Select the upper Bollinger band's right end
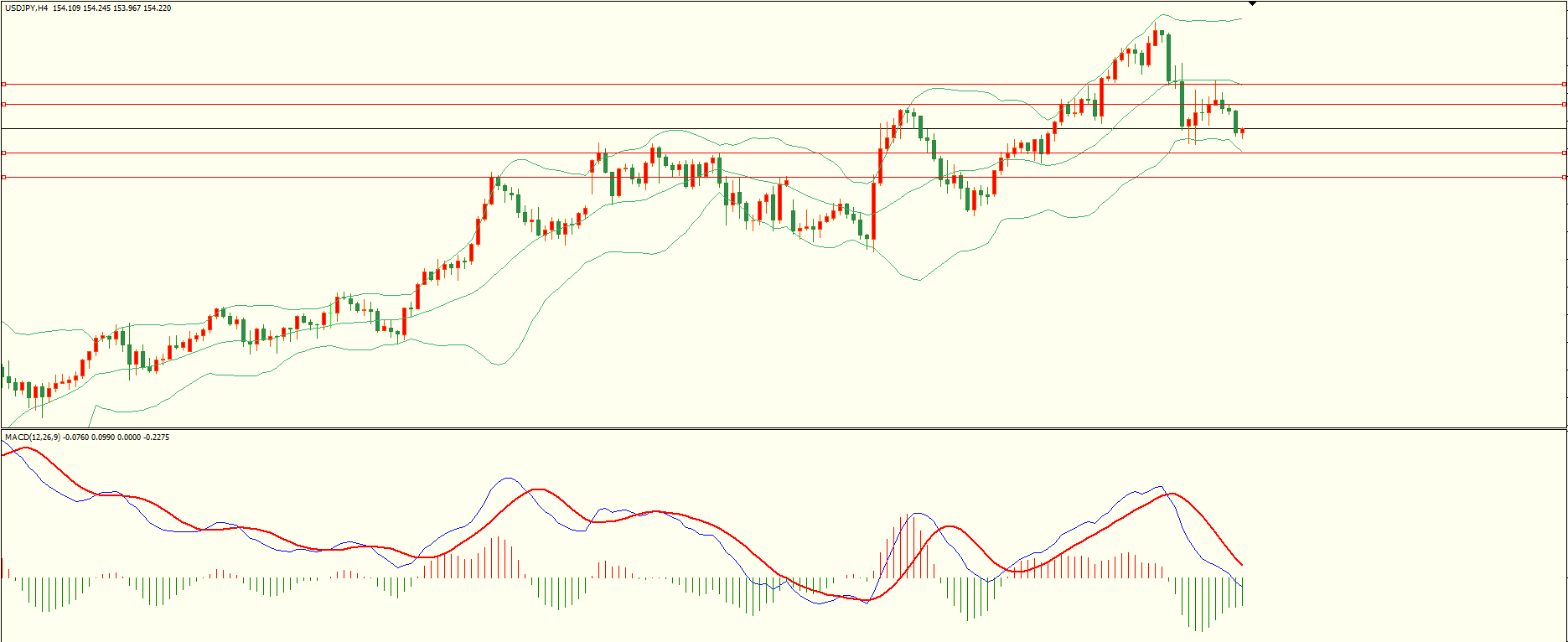1568x642 pixels. click(1241, 18)
